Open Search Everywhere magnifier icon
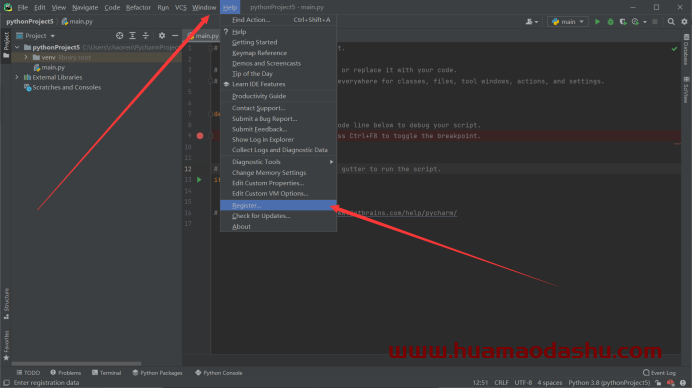Viewport: 692px width, 388px height. tap(671, 21)
